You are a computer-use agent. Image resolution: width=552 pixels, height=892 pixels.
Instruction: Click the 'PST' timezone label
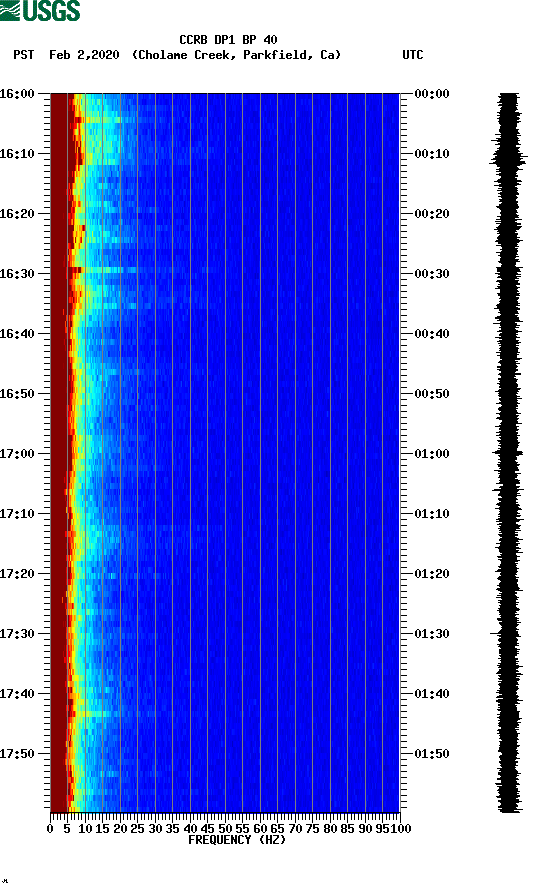pos(24,55)
